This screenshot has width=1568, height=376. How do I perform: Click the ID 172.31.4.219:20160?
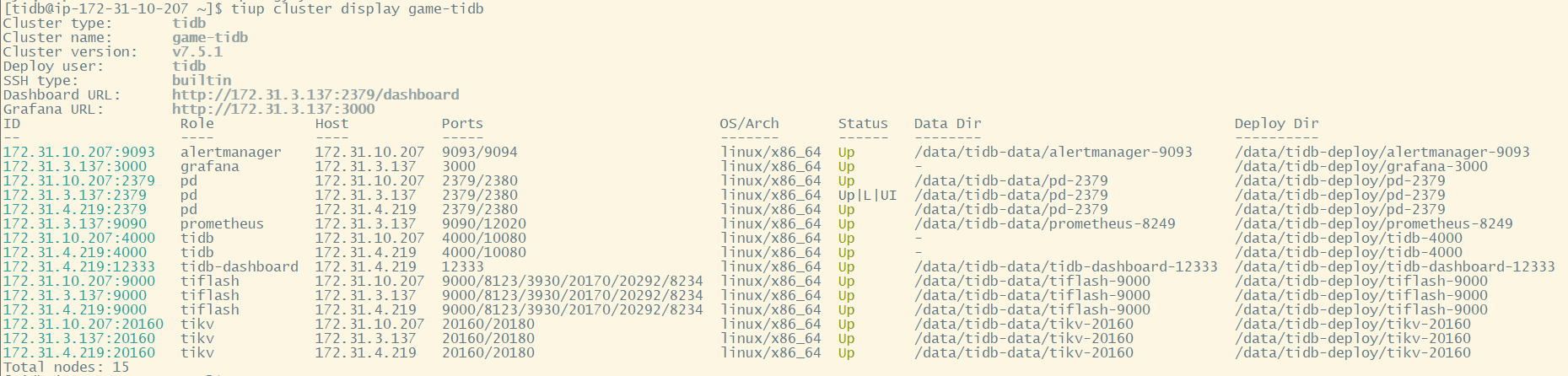(x=79, y=352)
